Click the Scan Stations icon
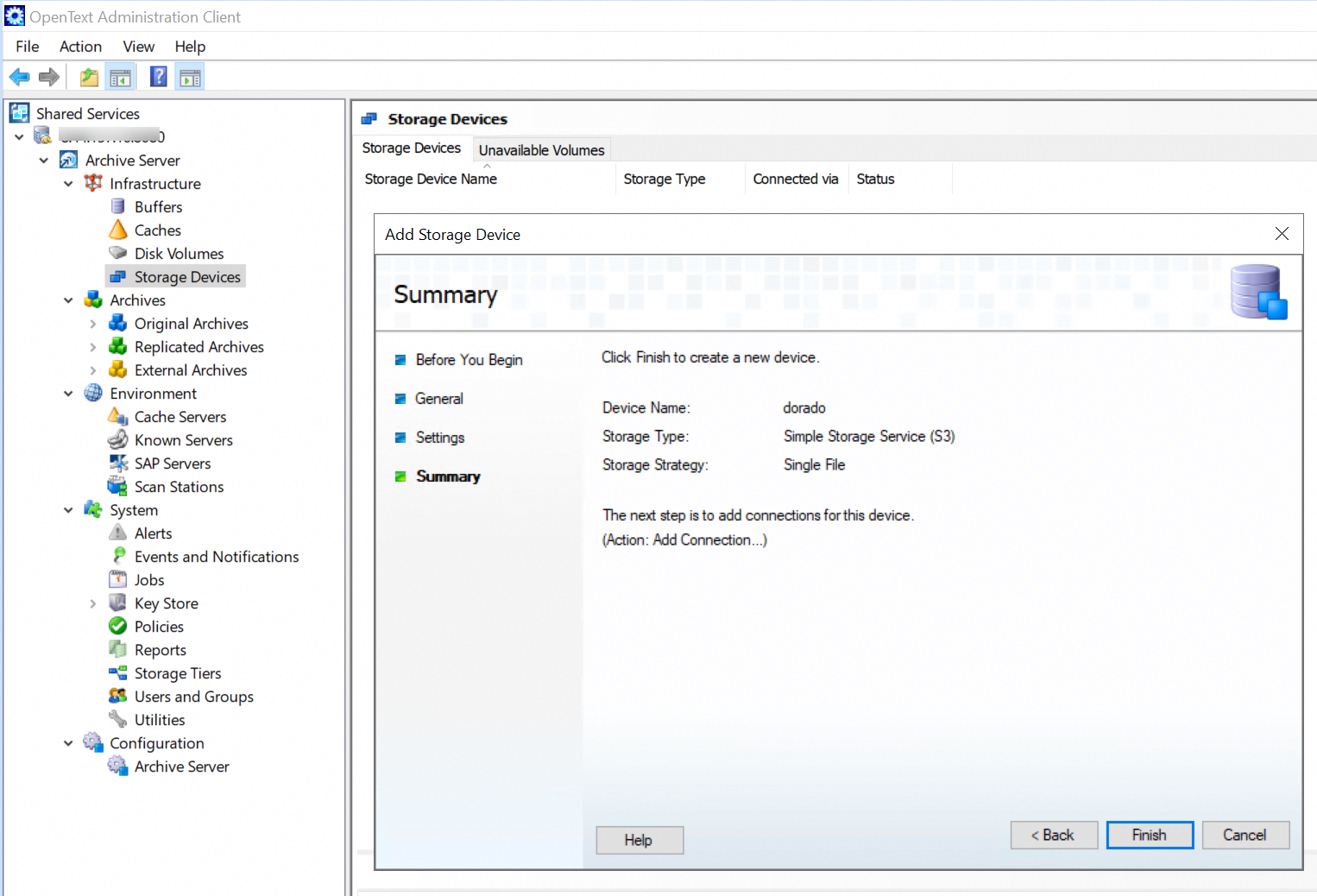The image size is (1317, 896). [118, 486]
